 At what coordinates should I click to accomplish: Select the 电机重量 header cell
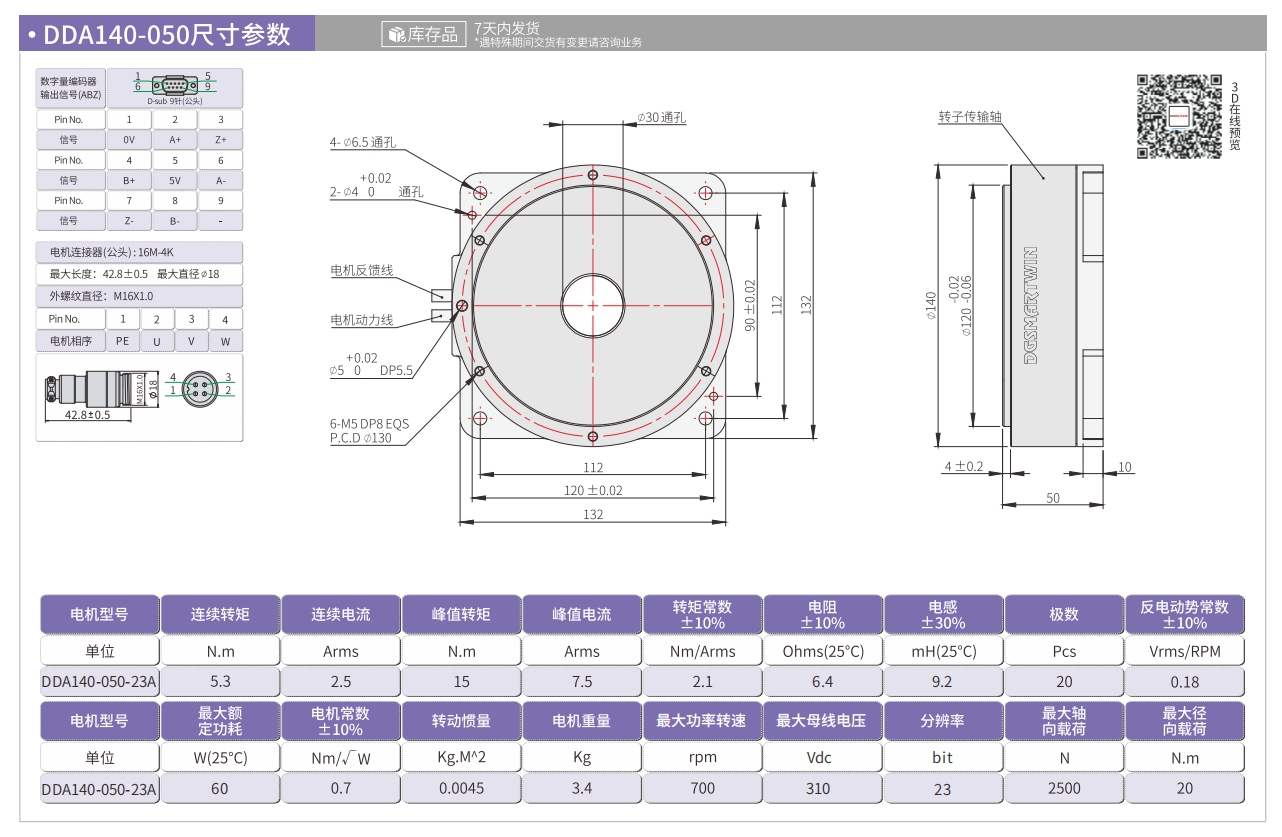582,720
